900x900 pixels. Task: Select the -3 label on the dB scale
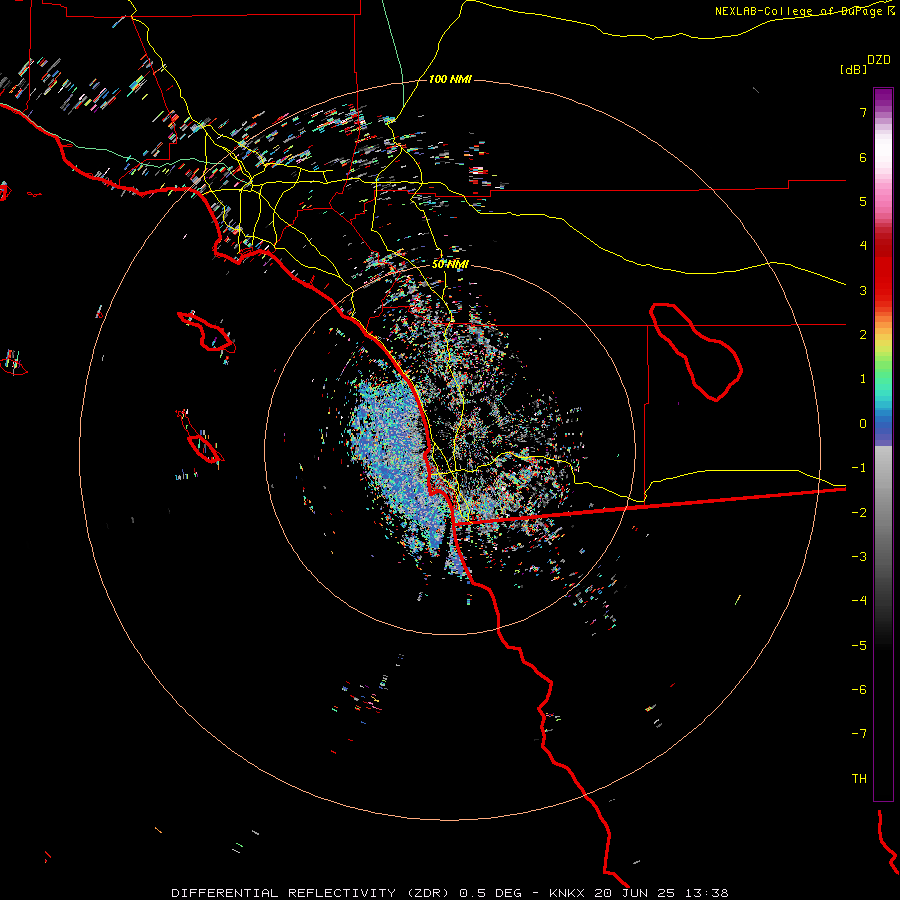859,557
